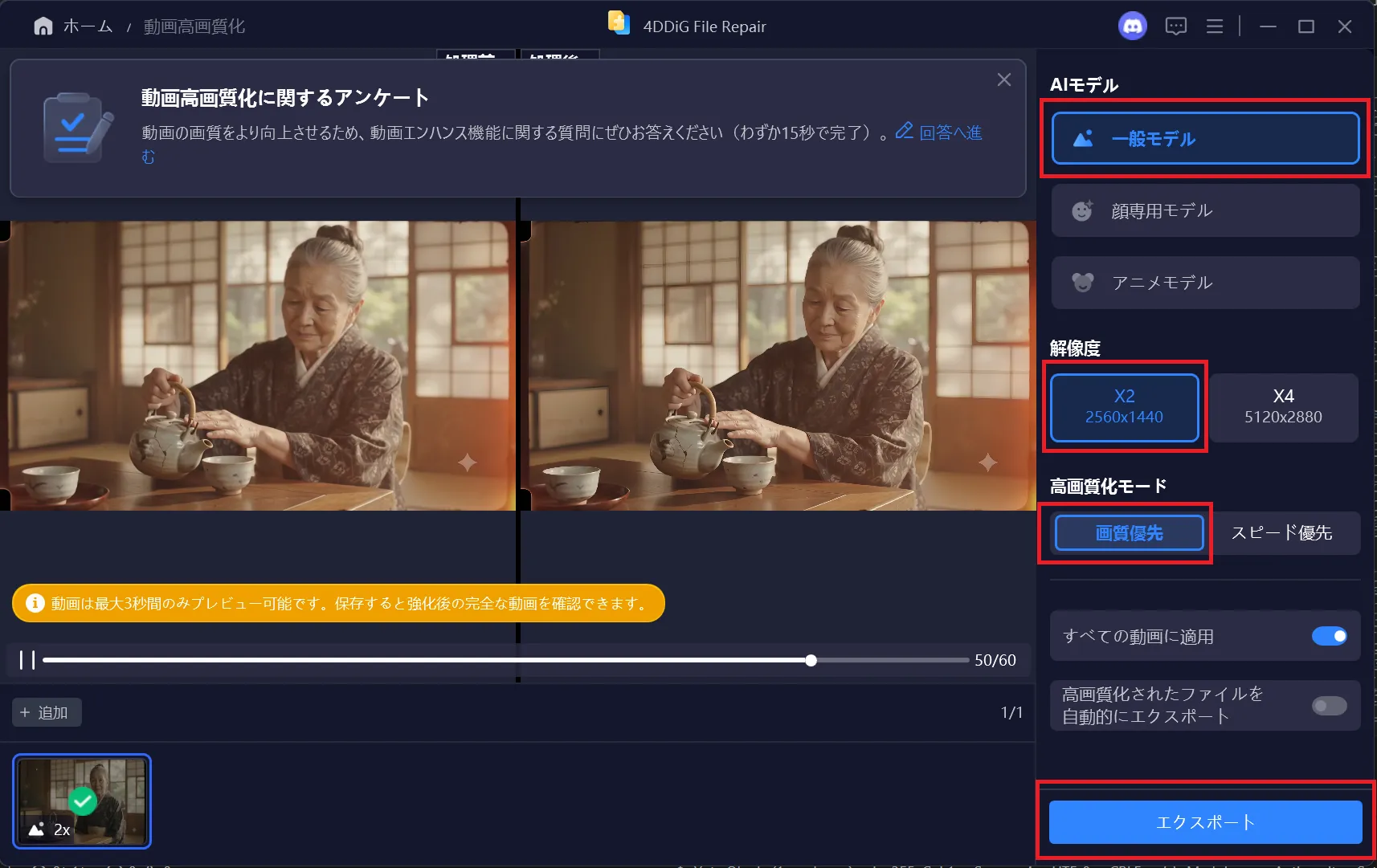Click the survey clipboard icon
The height and width of the screenshot is (868, 1377).
click(x=78, y=128)
